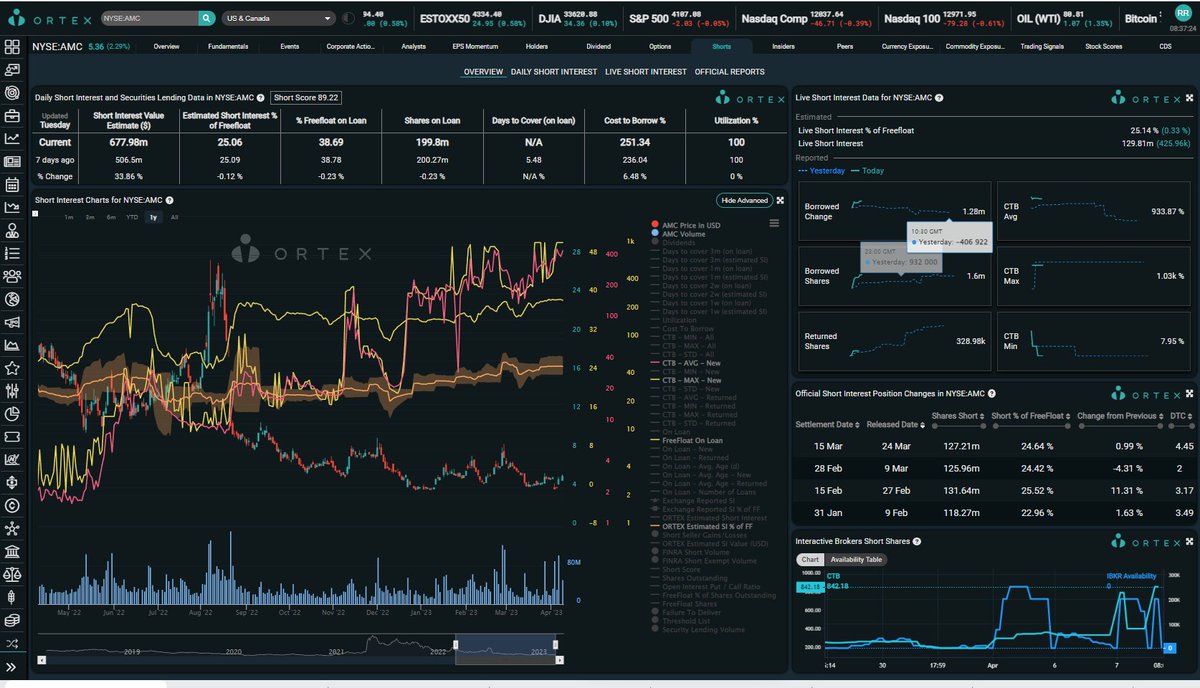Click the ticket icon in the sidebar

[12, 437]
